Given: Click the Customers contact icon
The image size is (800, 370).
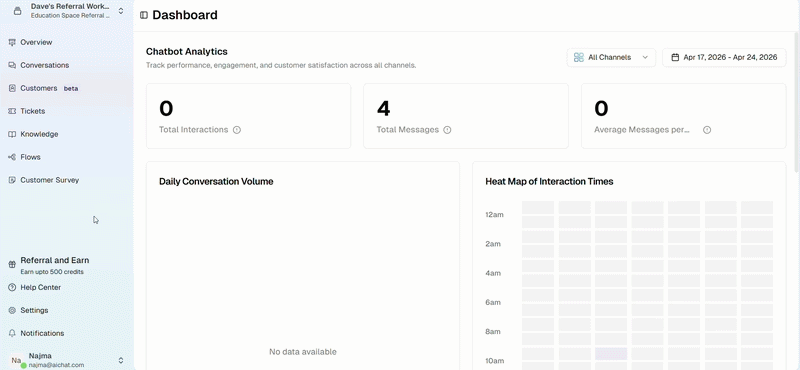Looking at the screenshot, I should click(12, 88).
